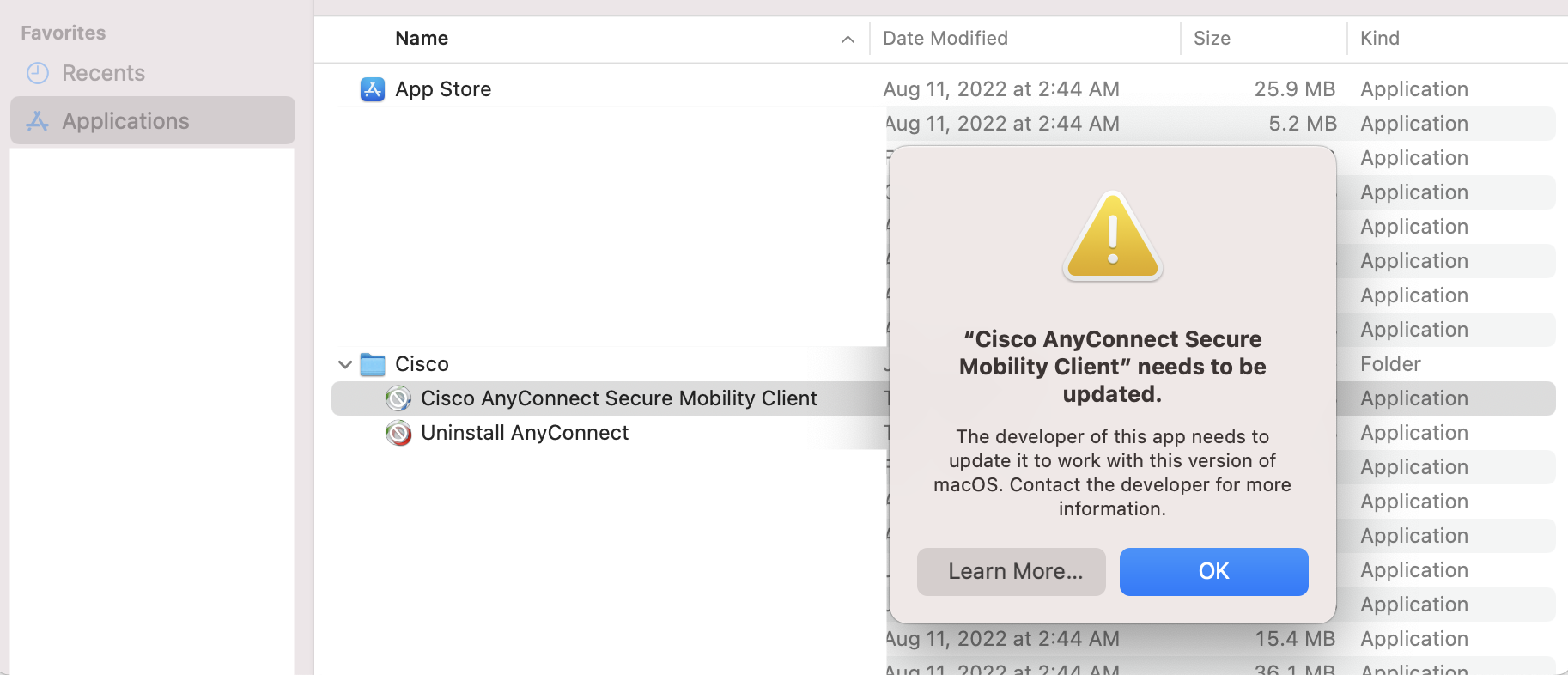
Task: Click the Applications A icon in sidebar
Action: click(37, 120)
